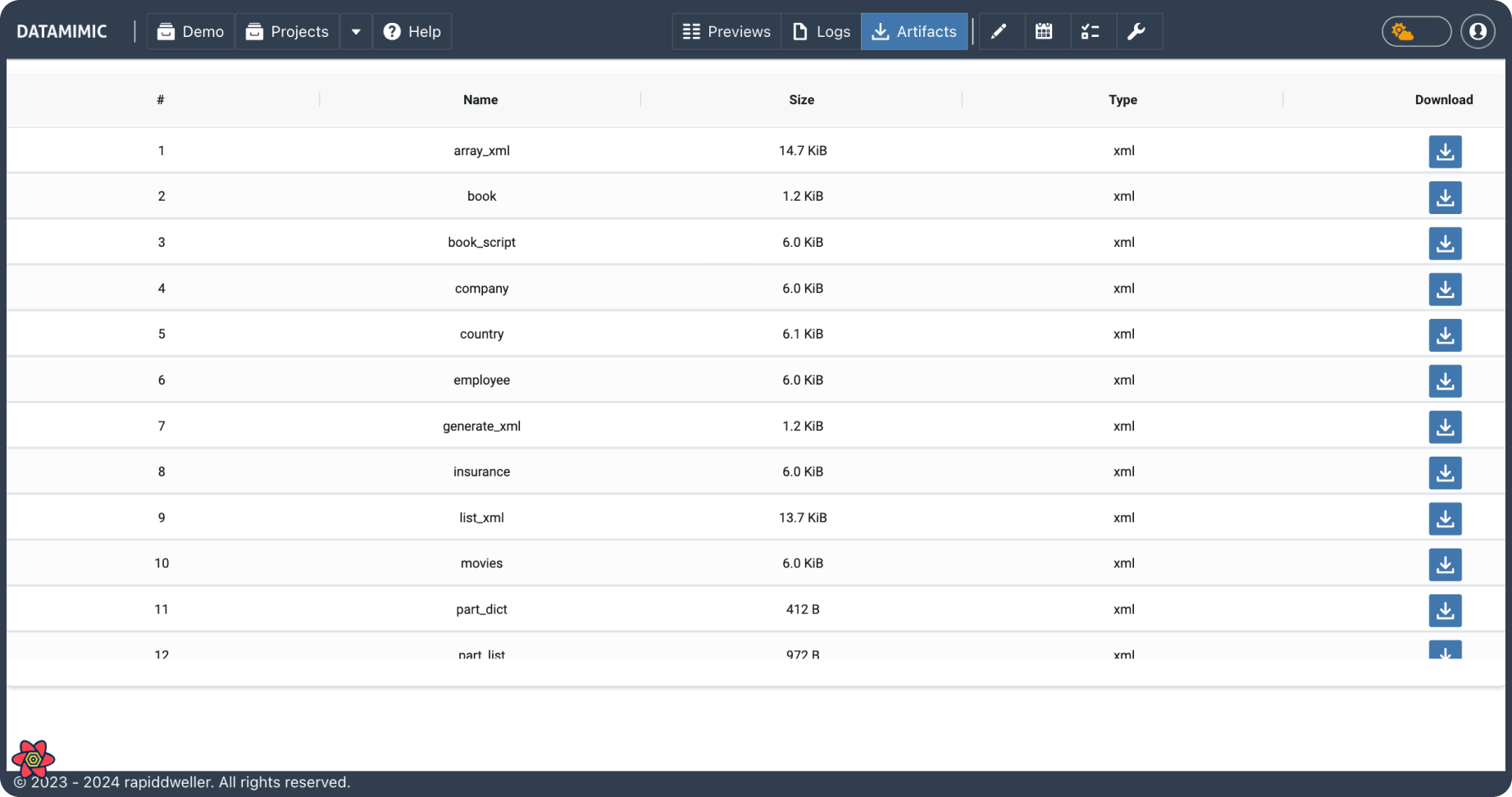Click the DATAMIMIC logo
The image size is (1512, 797).
(62, 32)
